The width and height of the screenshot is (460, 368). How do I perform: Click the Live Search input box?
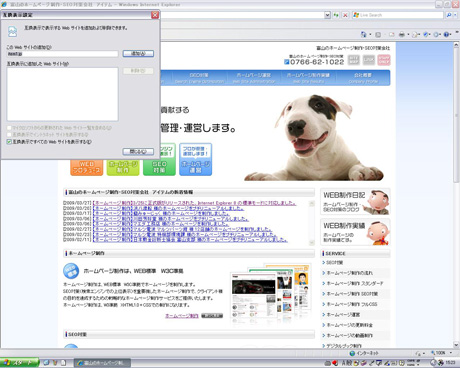pyautogui.click(x=398, y=15)
